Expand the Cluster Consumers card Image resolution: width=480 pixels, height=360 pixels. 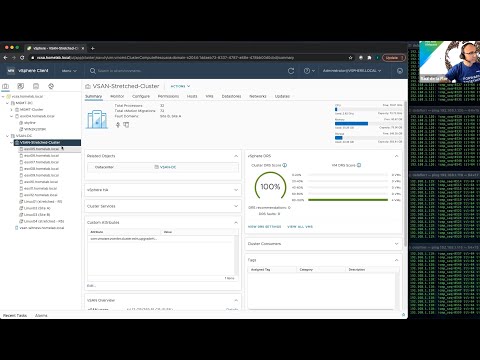[x=396, y=244]
